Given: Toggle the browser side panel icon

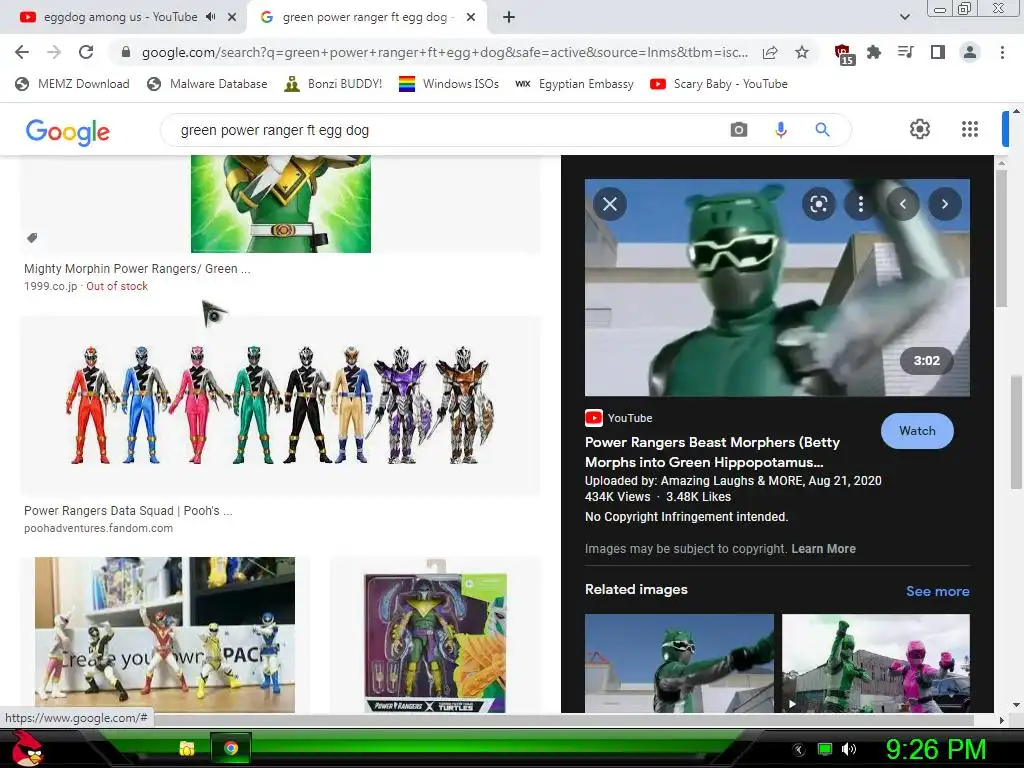Looking at the screenshot, I should [x=938, y=52].
